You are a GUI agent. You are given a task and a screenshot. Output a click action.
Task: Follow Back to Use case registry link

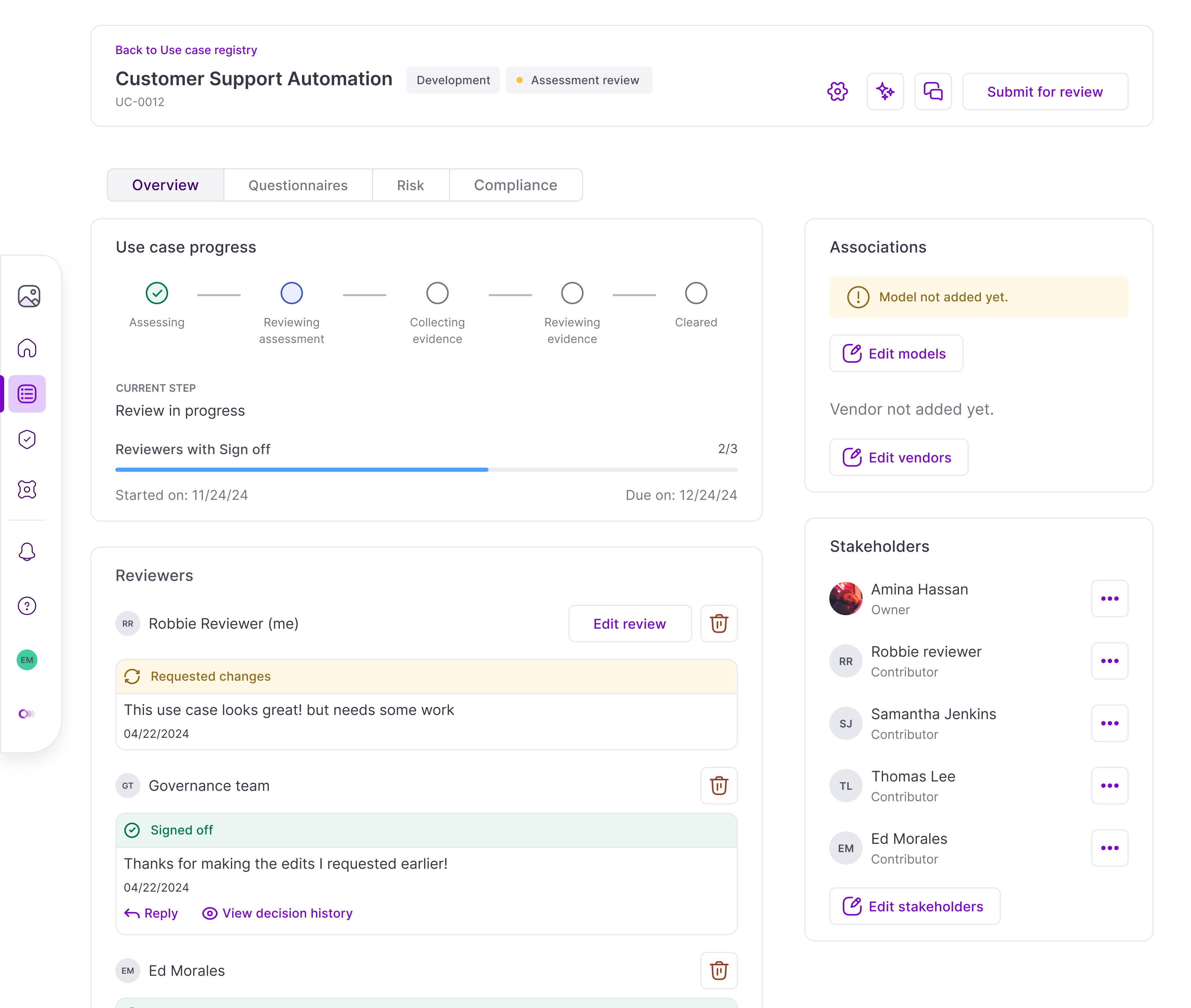tap(186, 50)
